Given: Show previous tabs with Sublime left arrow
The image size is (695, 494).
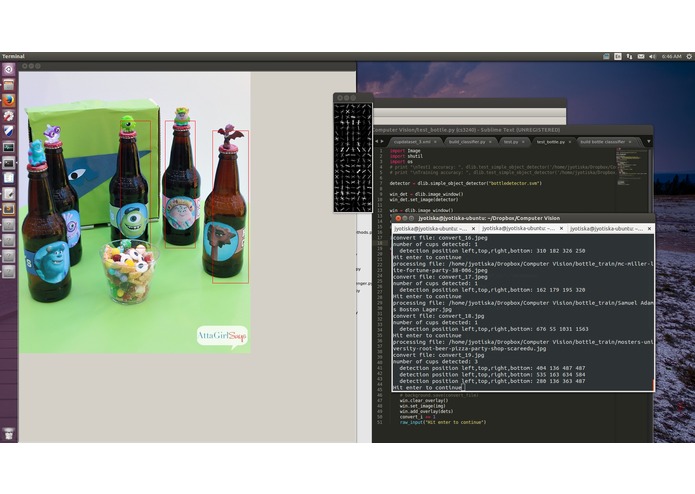Looking at the screenshot, I should [x=377, y=142].
